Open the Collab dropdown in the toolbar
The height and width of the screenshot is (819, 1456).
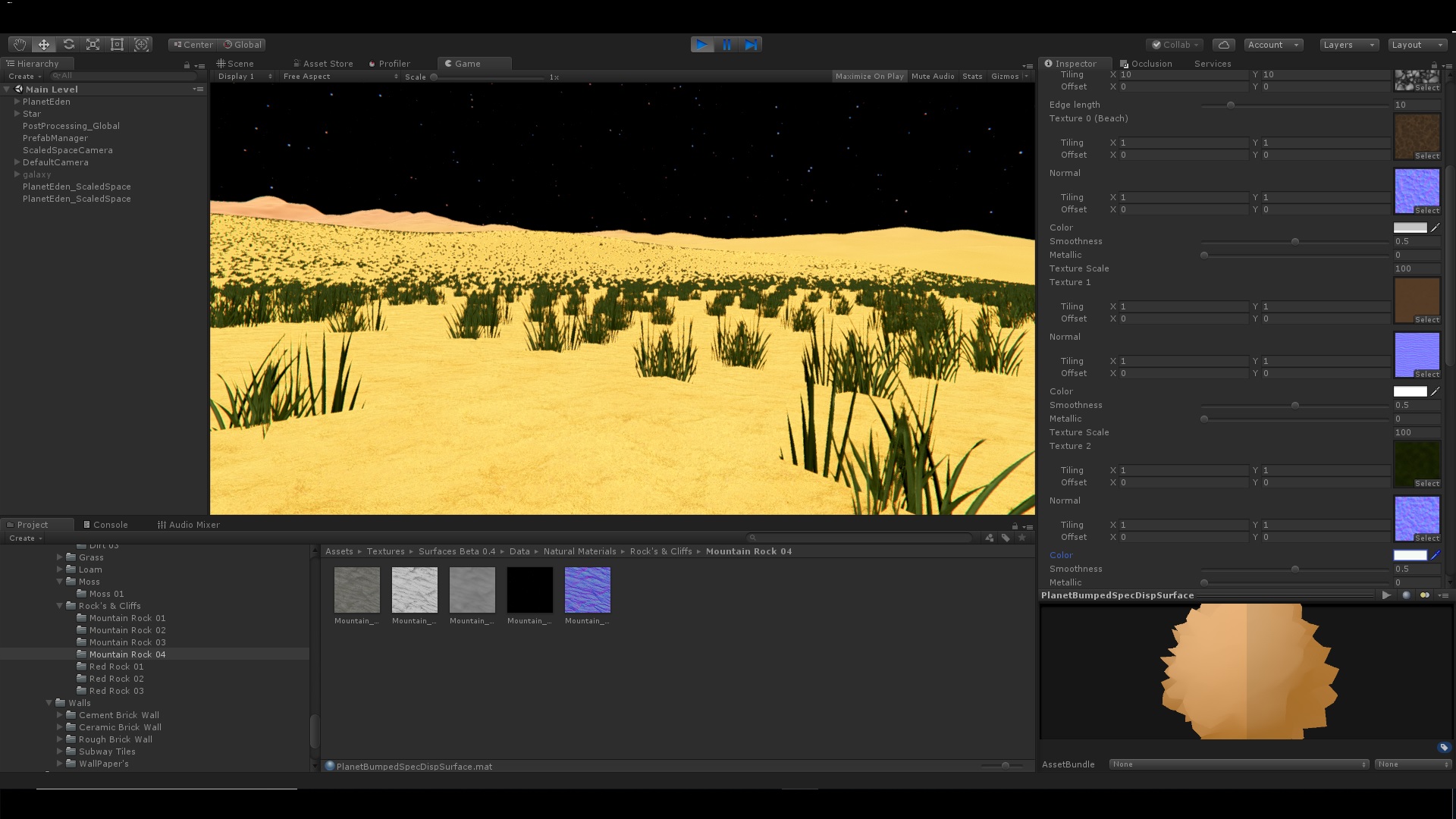[1175, 44]
